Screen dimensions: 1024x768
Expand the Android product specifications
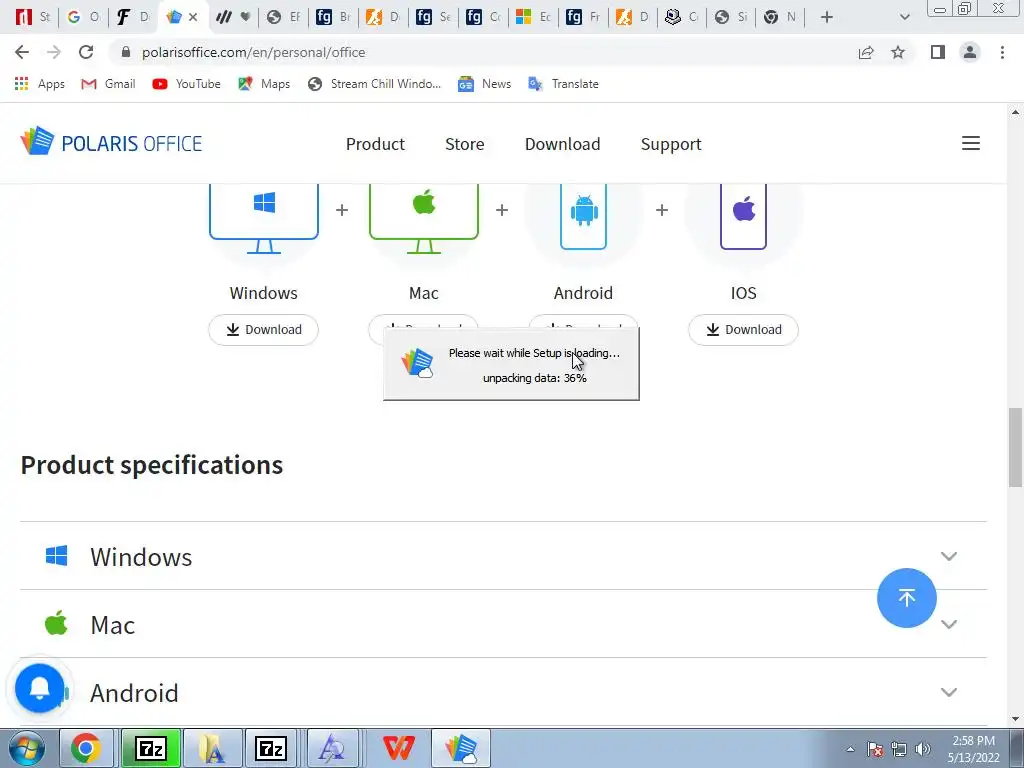503,692
